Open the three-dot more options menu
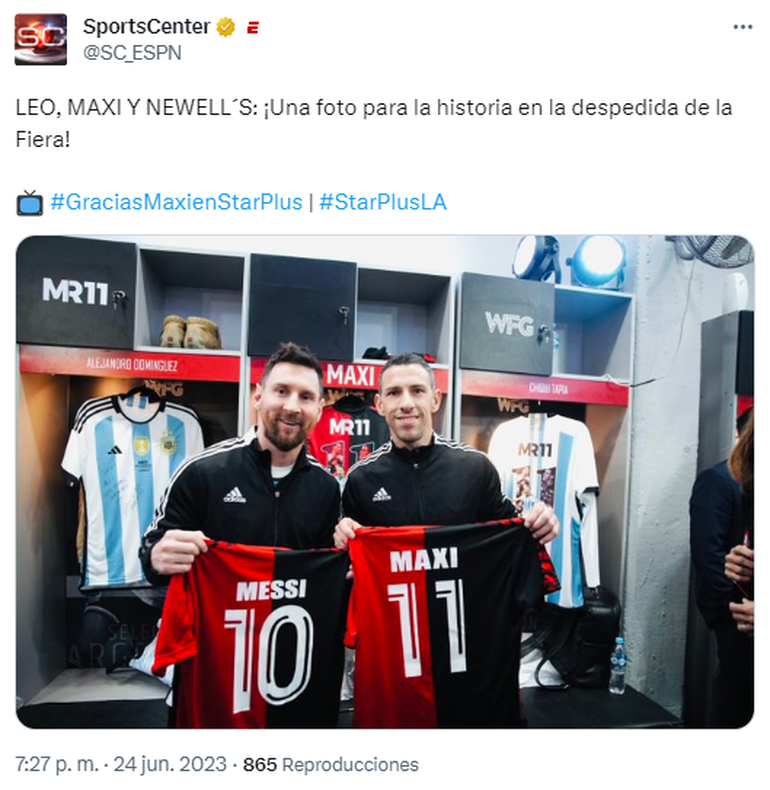770x790 pixels. point(742,27)
